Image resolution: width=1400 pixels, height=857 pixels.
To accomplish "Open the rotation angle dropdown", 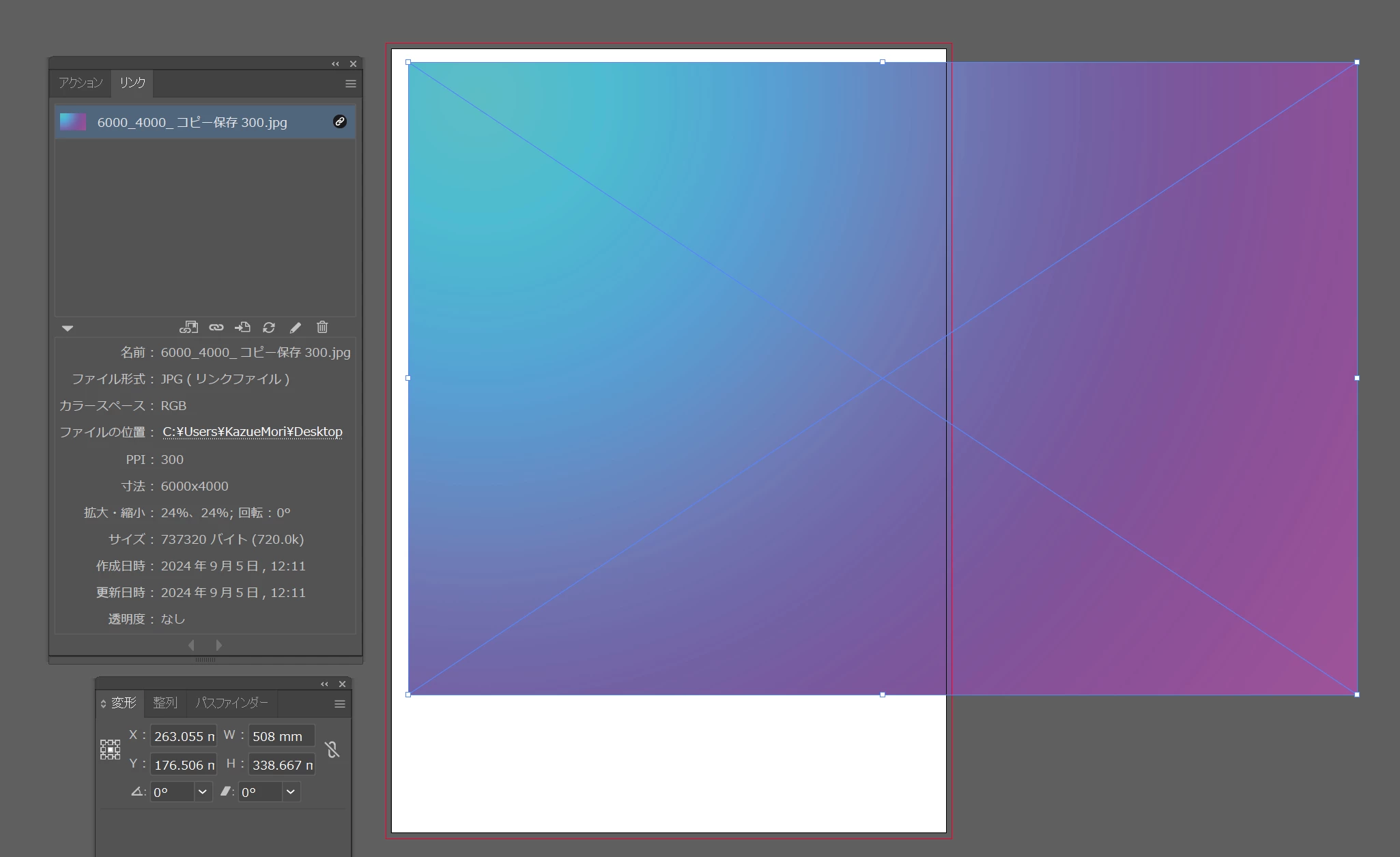I will [x=202, y=792].
